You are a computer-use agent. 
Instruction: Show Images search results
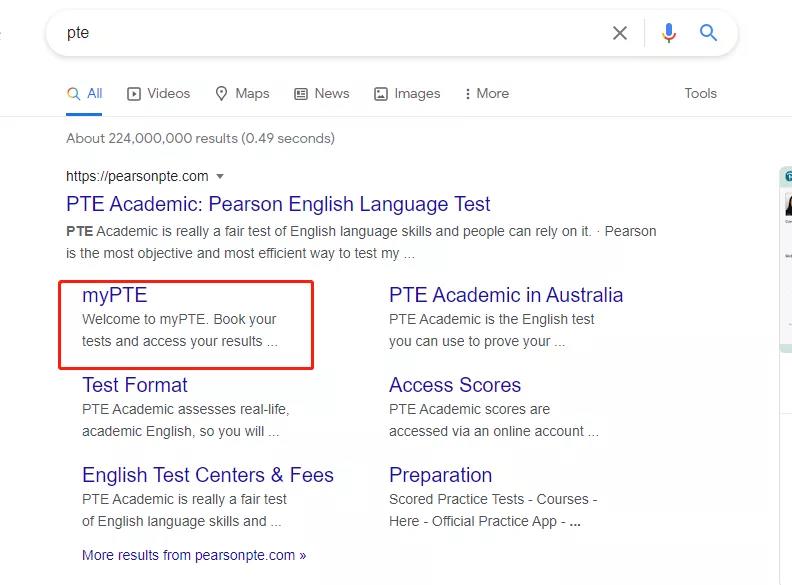[x=407, y=93]
